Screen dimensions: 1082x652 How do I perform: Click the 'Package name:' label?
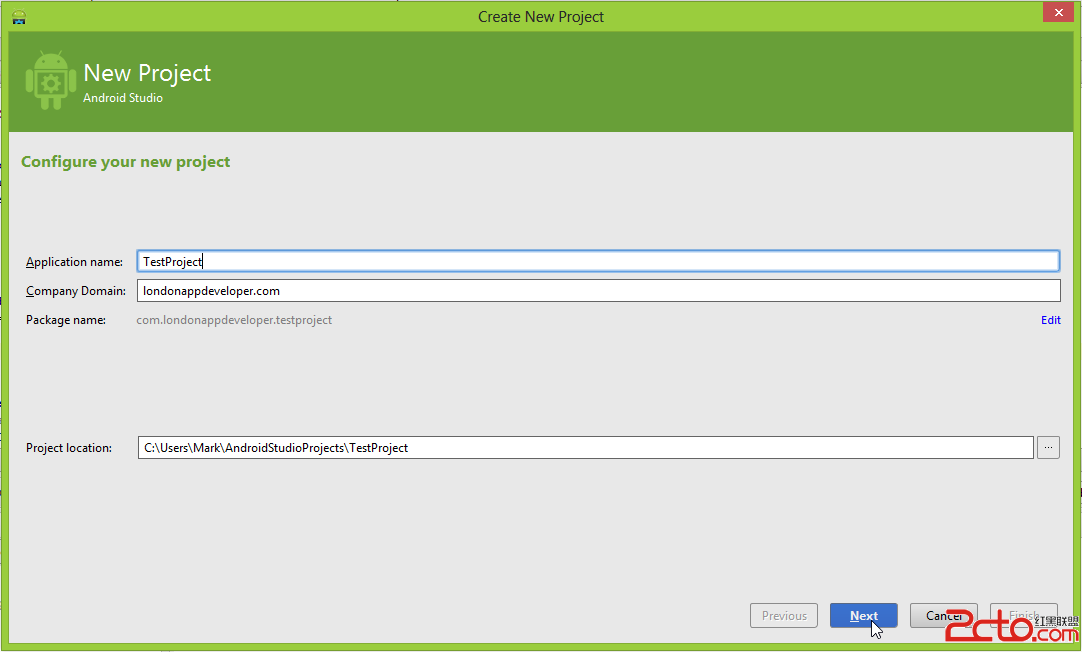pos(66,320)
